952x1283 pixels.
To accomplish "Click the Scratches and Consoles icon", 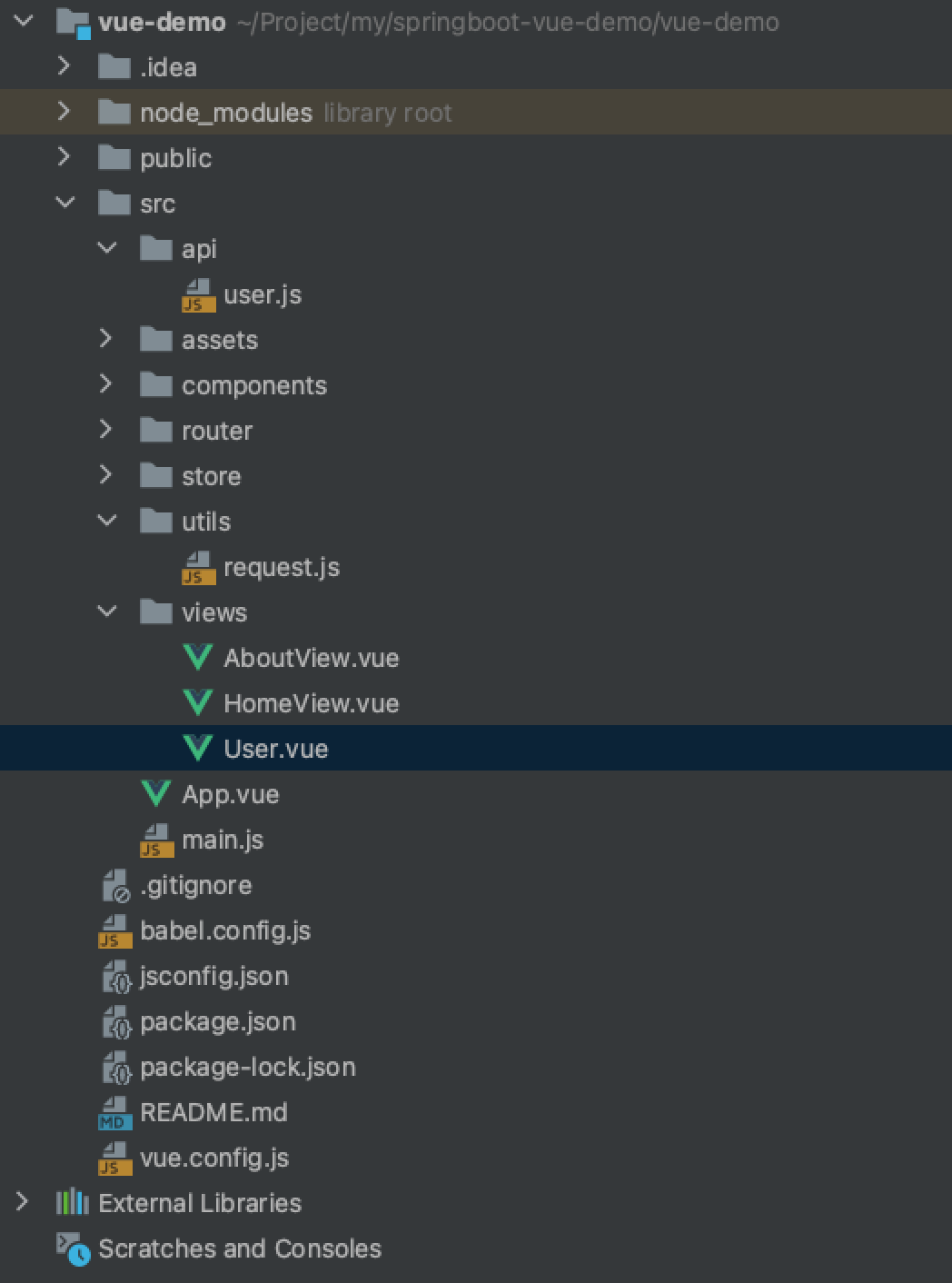I will pyautogui.click(x=73, y=1248).
